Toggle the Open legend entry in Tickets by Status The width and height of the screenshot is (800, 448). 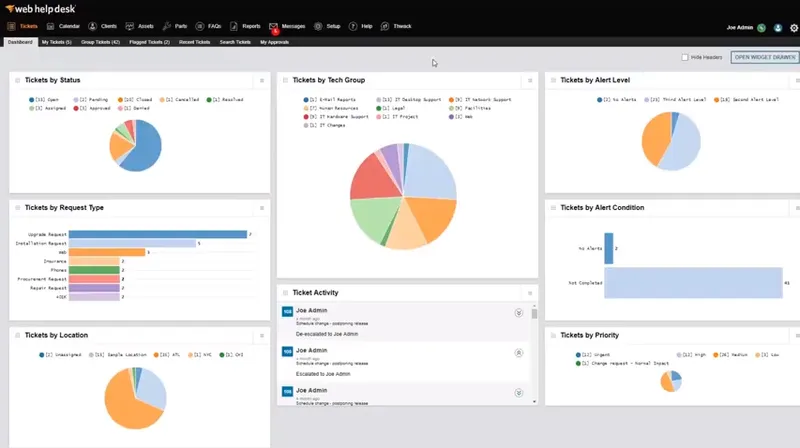pos(44,99)
